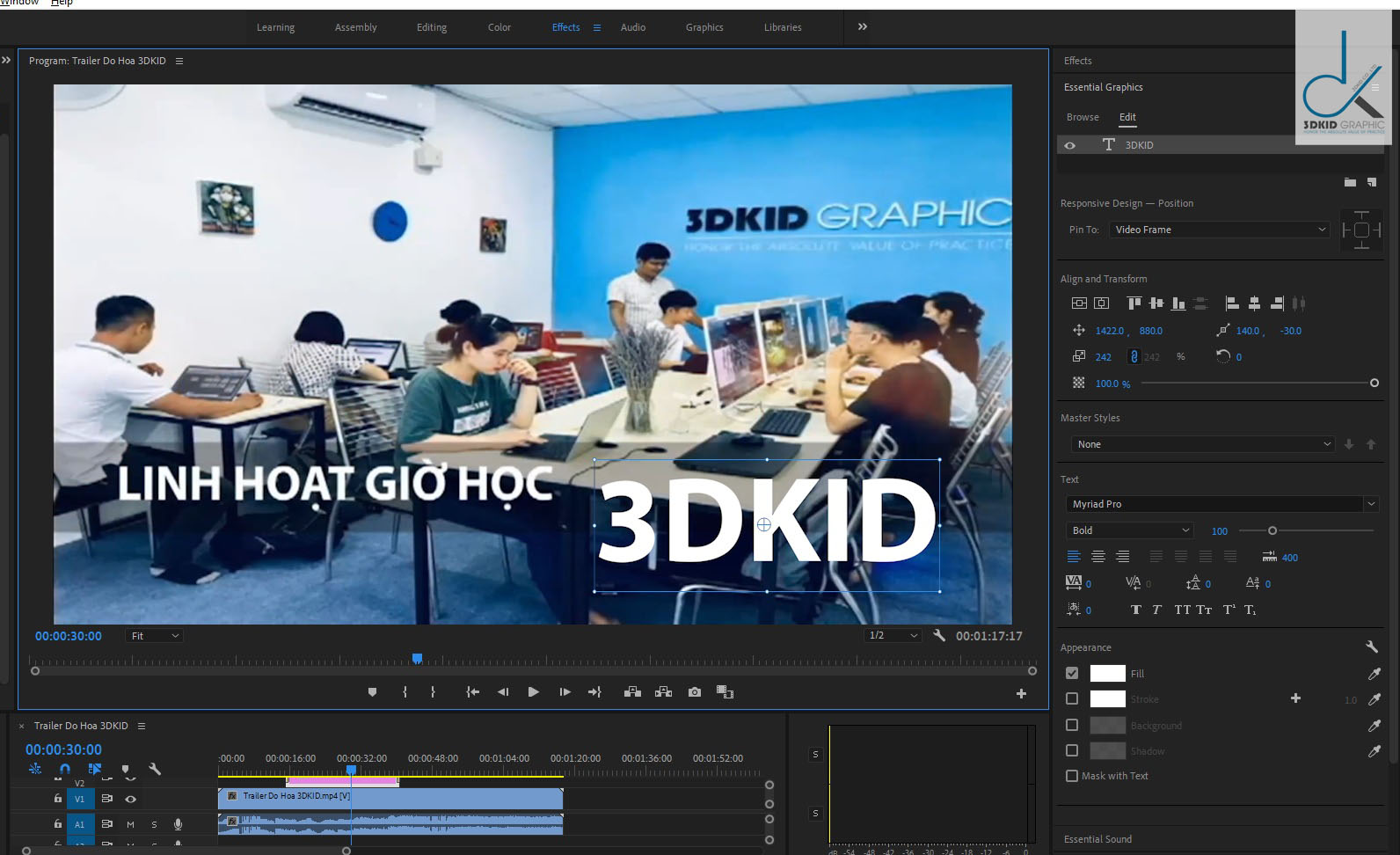Step back one frame

(x=503, y=692)
